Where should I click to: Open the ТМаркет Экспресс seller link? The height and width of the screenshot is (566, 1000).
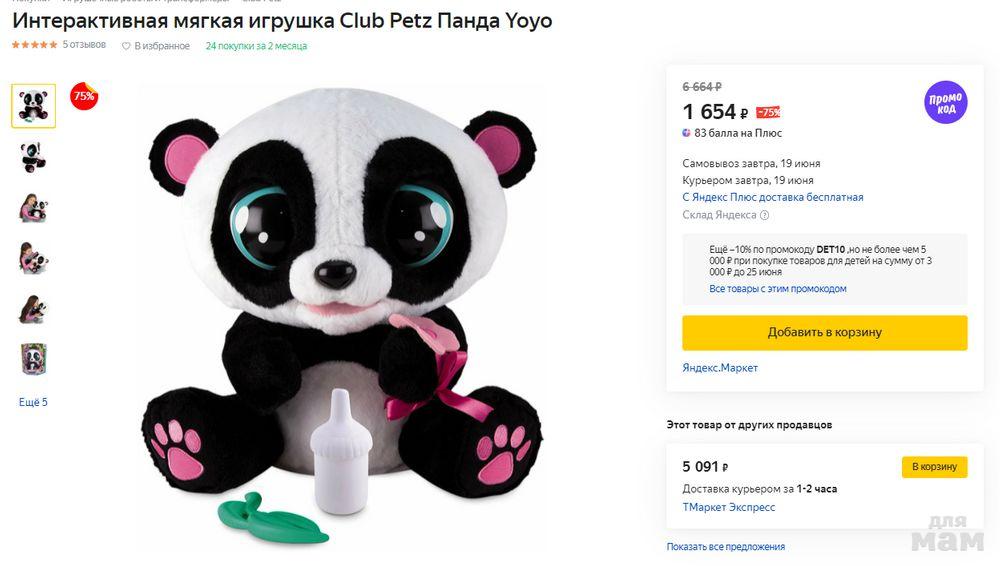point(728,507)
